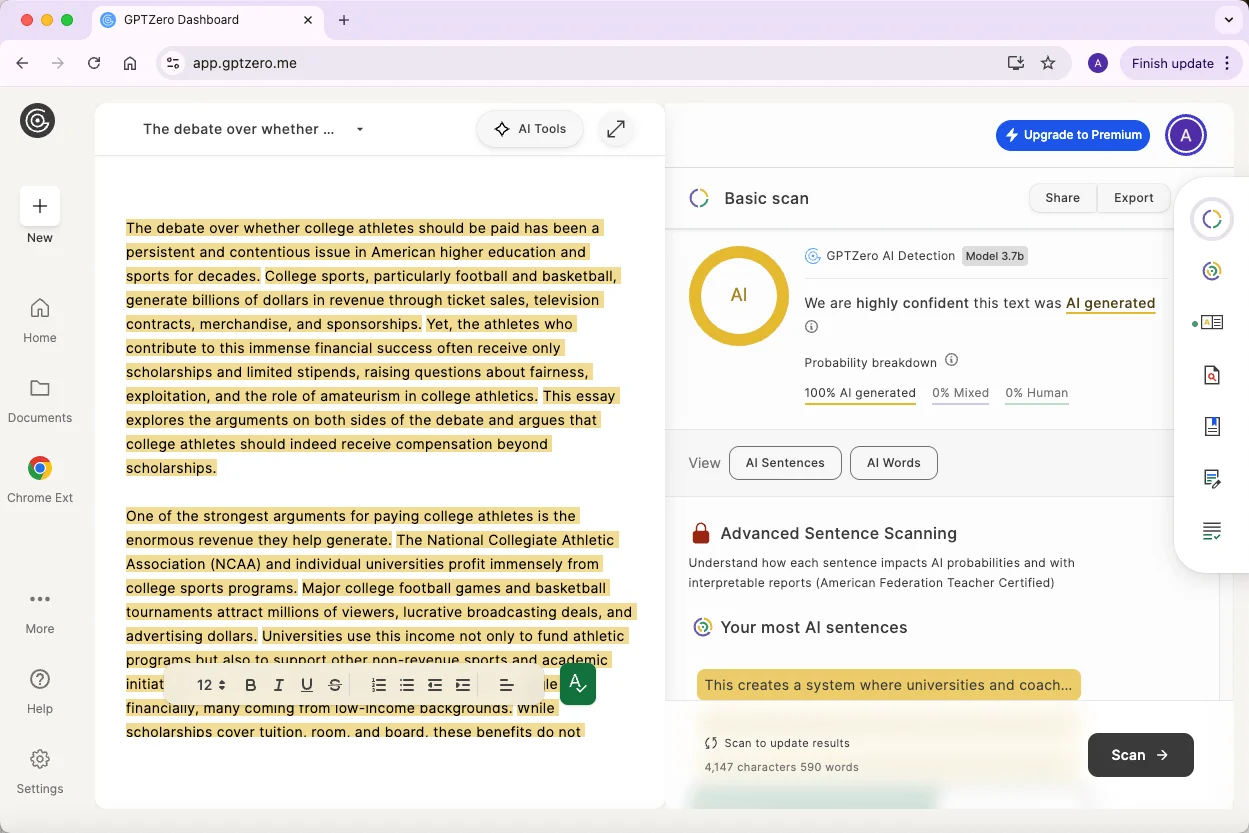
Task: Click the browser home icon
Action: 130,63
